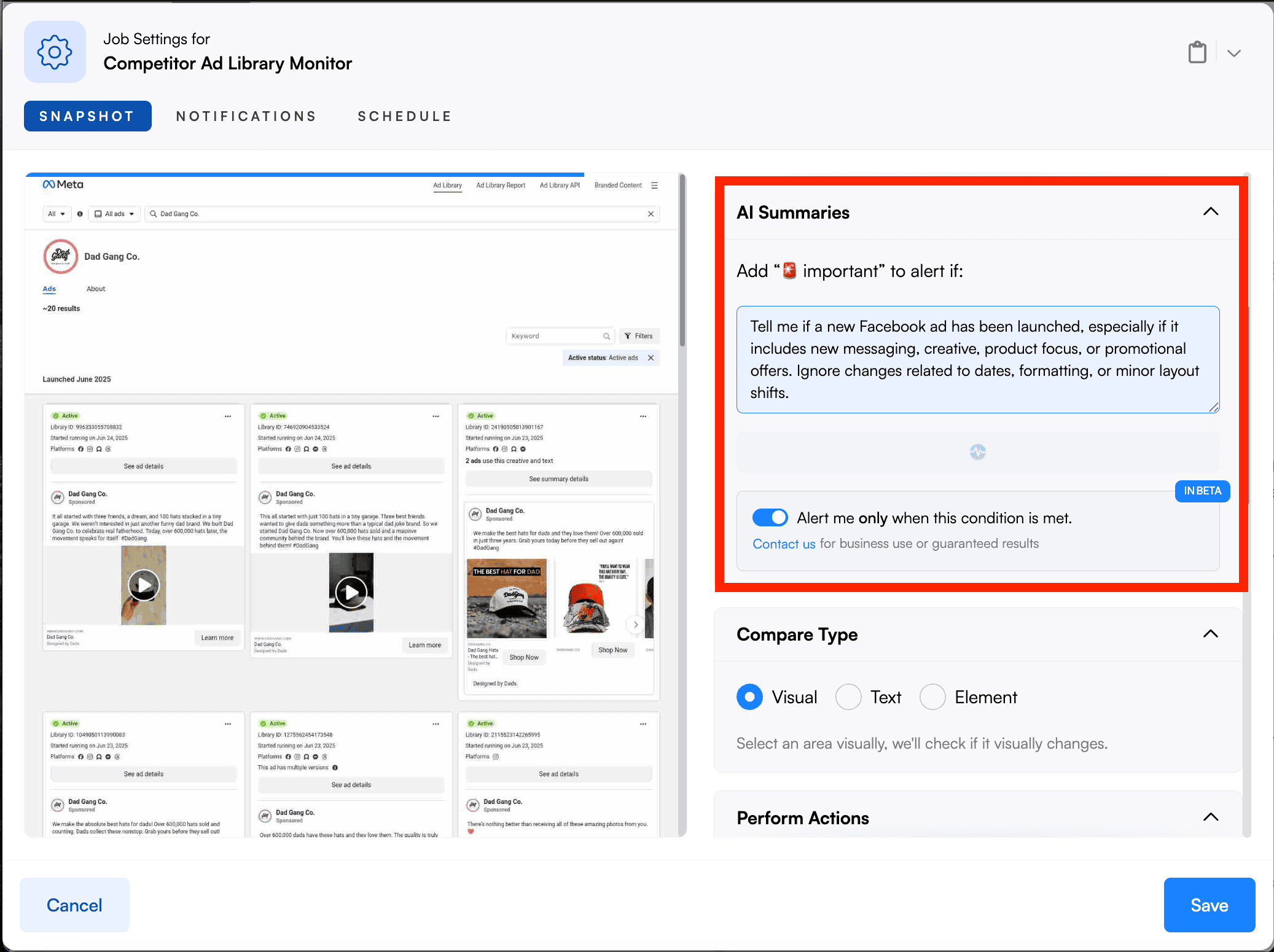1274x952 pixels.
Task: Open Branded Content in snapshot
Action: (x=617, y=185)
